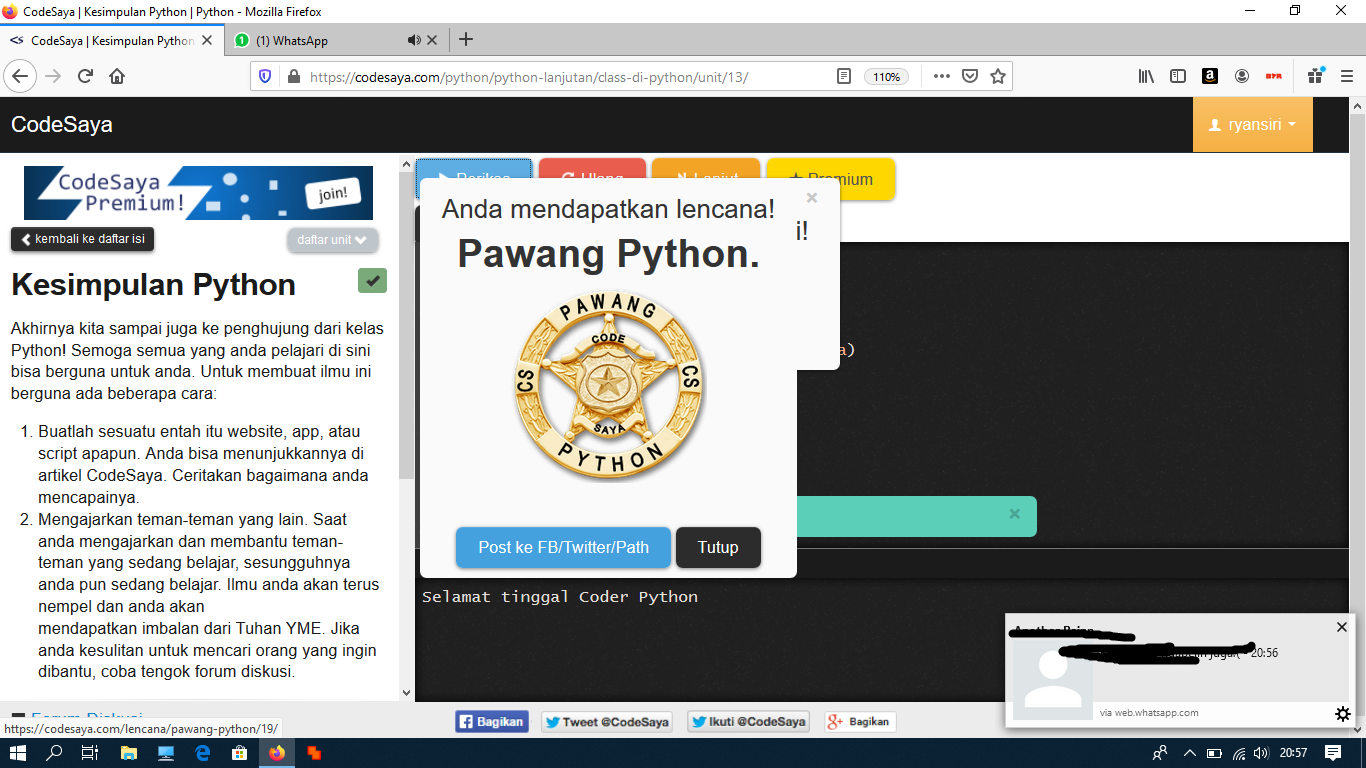
Task: Click the Firefox taskbar icon
Action: coord(276,753)
